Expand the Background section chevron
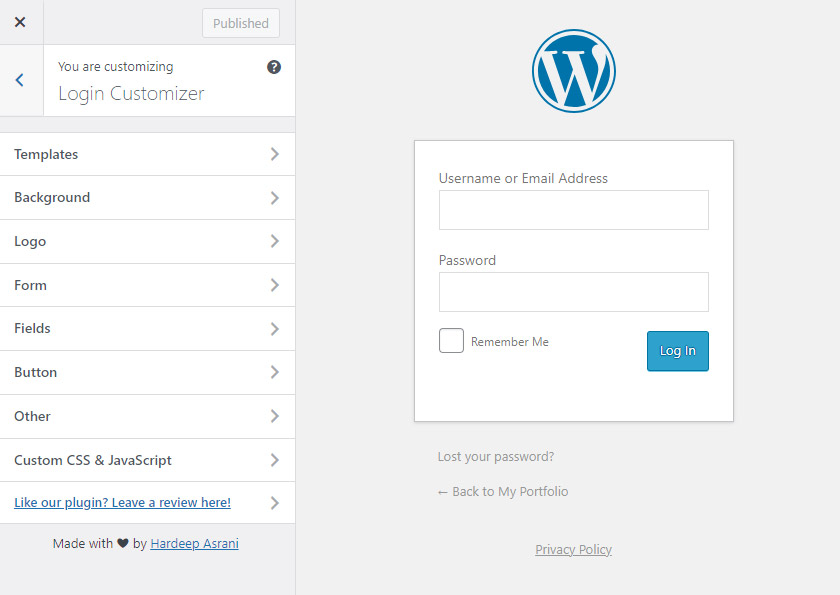 274,198
